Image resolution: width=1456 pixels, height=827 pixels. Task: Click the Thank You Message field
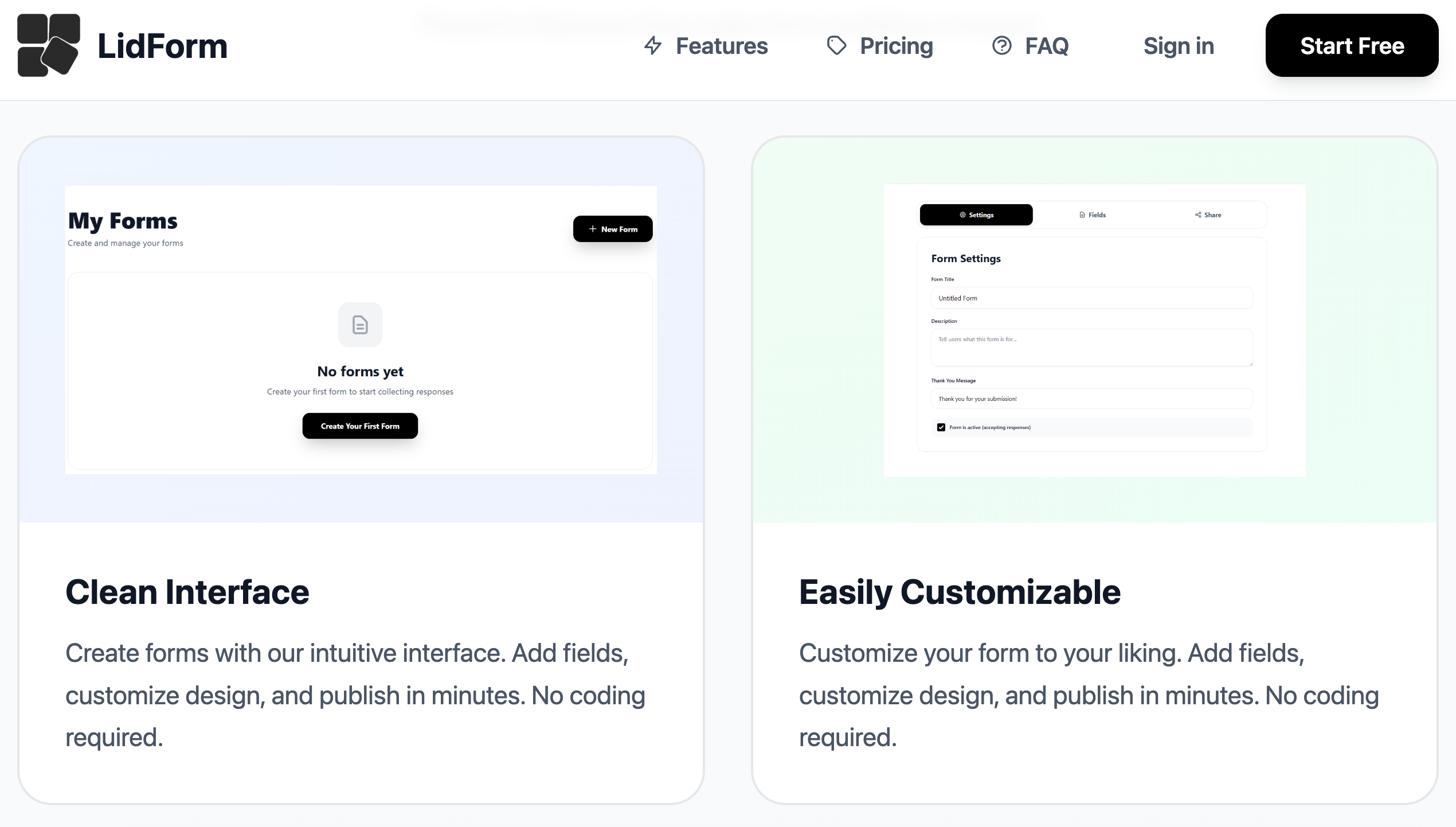click(1091, 399)
